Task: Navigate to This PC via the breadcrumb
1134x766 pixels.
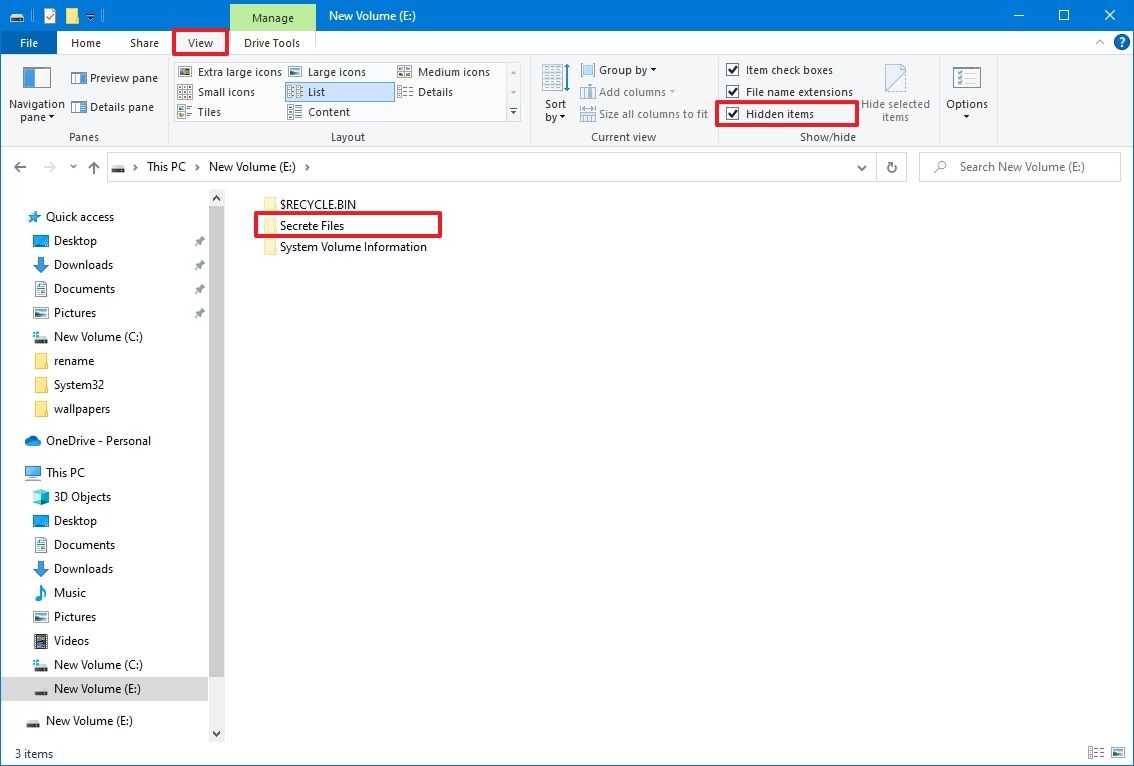Action: click(x=166, y=166)
